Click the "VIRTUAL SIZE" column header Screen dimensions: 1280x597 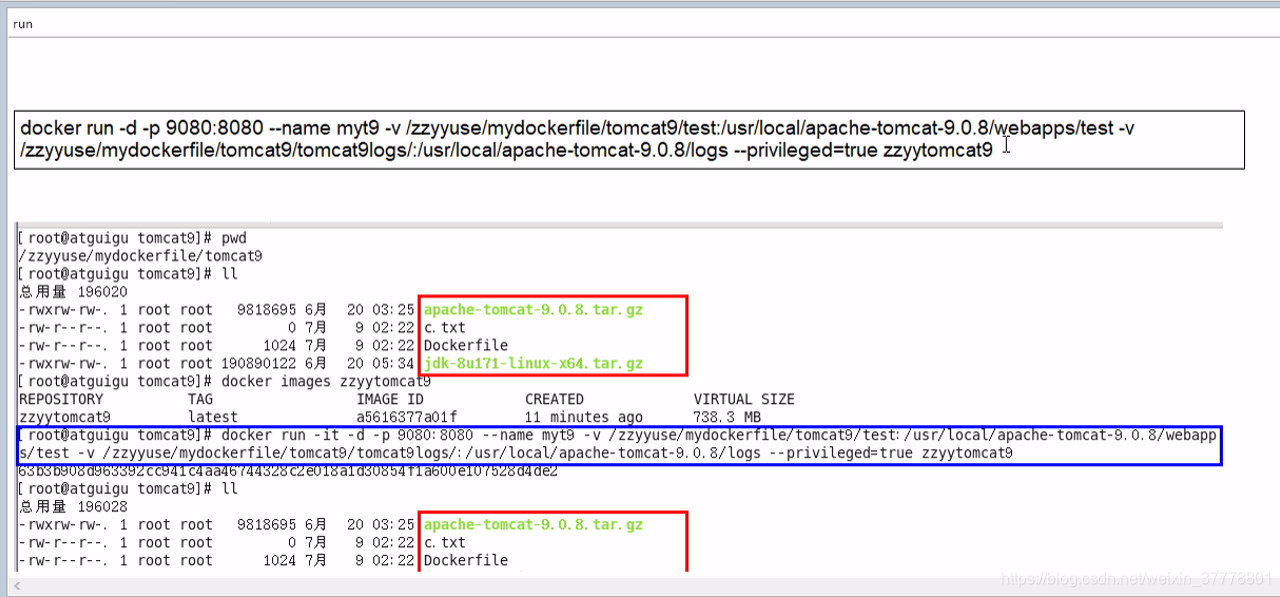[x=744, y=399]
